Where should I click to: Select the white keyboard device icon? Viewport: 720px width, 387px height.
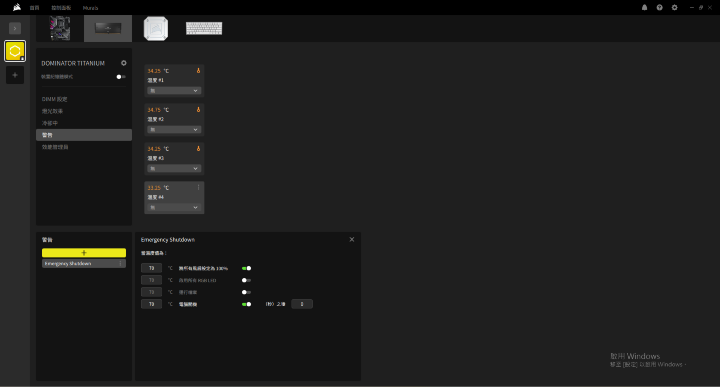[204, 28]
